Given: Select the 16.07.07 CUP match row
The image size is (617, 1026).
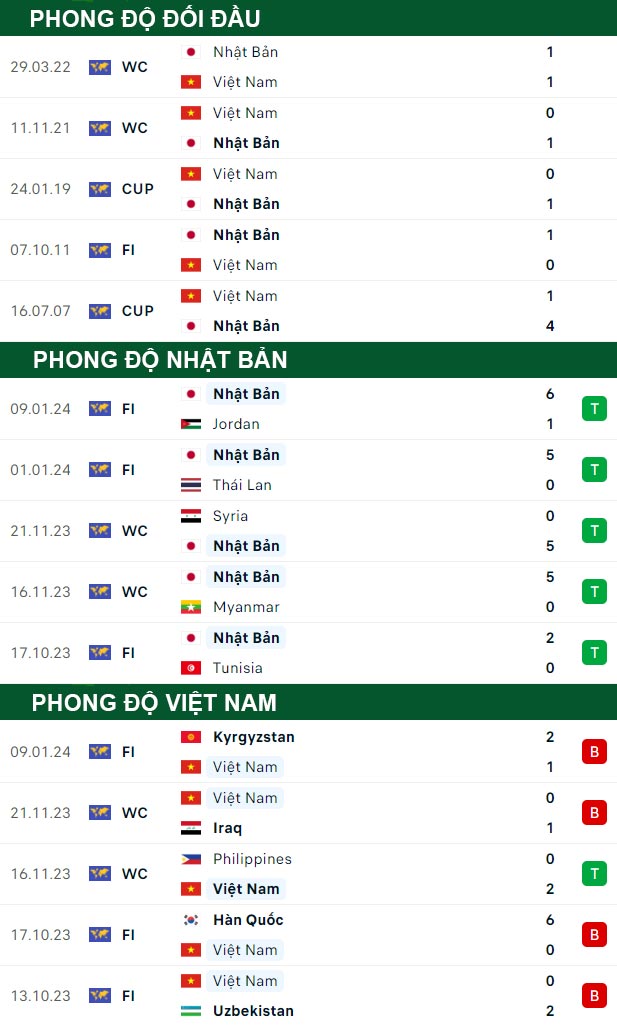Looking at the screenshot, I should tap(308, 311).
